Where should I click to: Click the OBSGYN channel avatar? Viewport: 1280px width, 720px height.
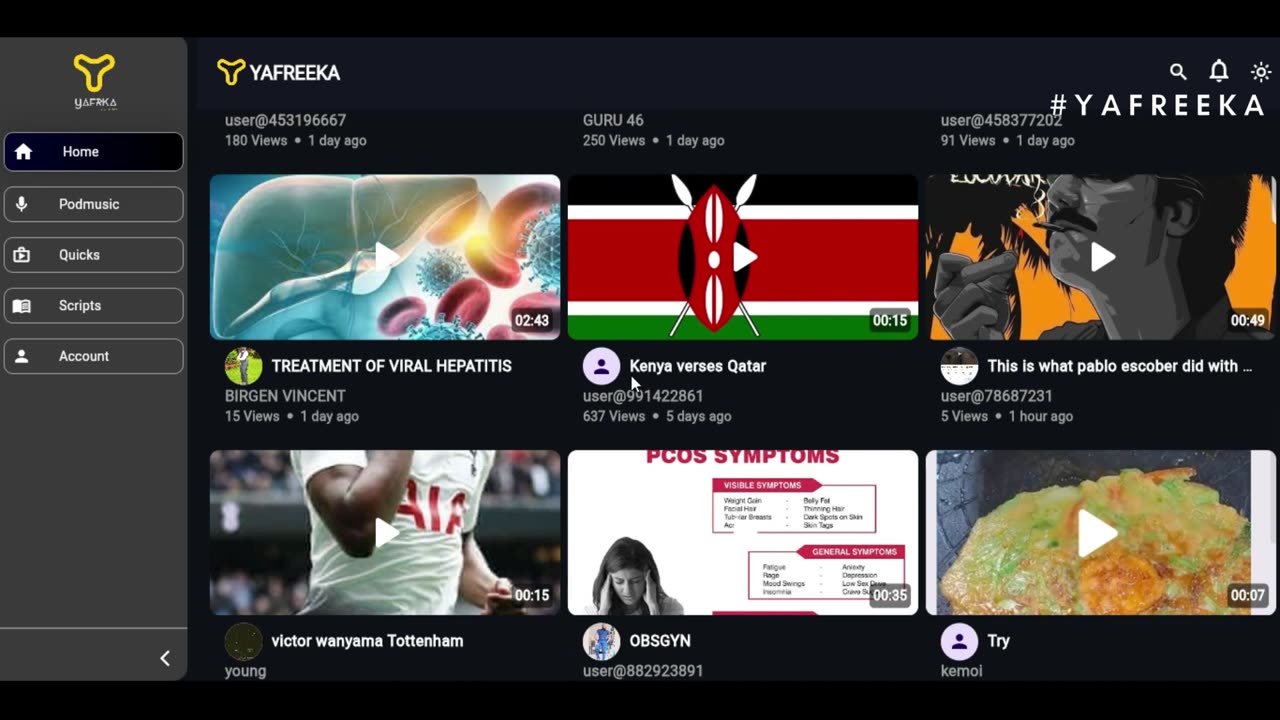[x=601, y=641]
